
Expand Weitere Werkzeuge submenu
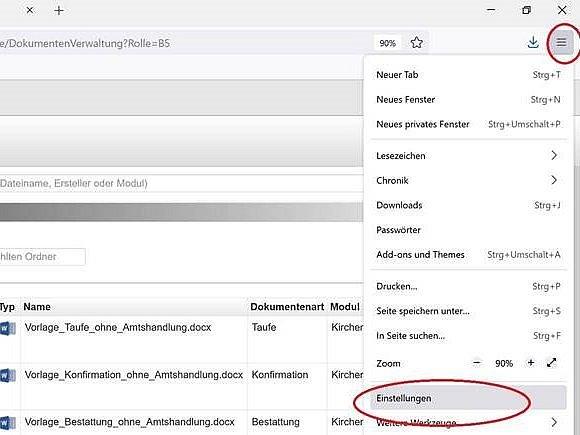(x=468, y=422)
